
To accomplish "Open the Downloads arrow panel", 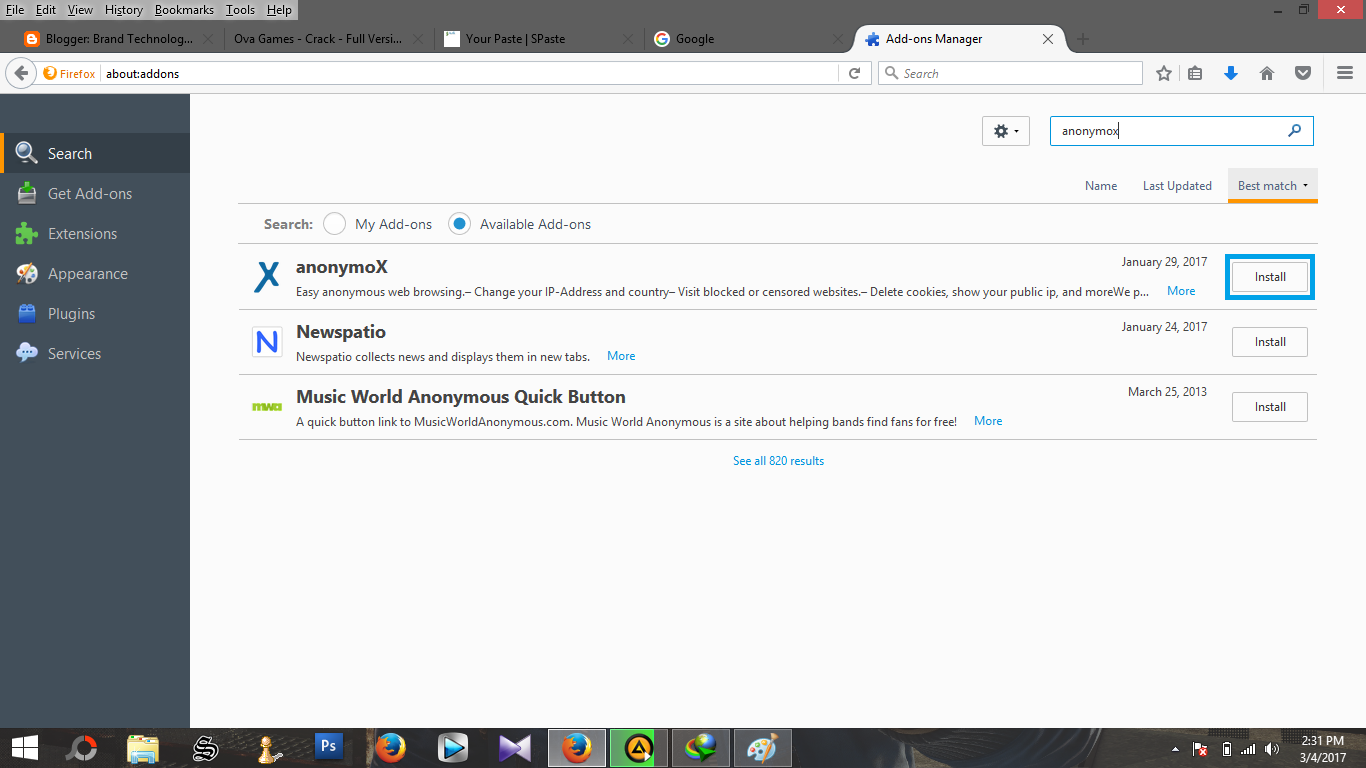I will pos(1231,73).
